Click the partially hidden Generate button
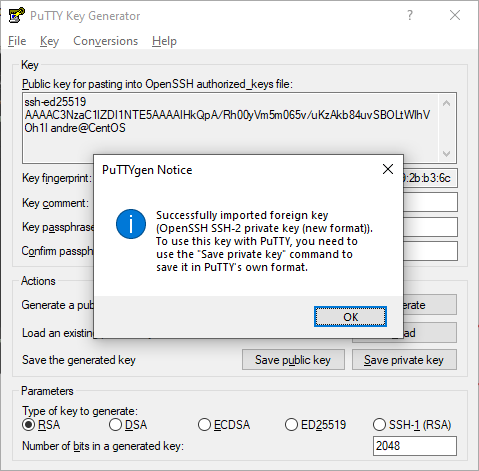Screen dimensions: 479x471 coord(430,304)
